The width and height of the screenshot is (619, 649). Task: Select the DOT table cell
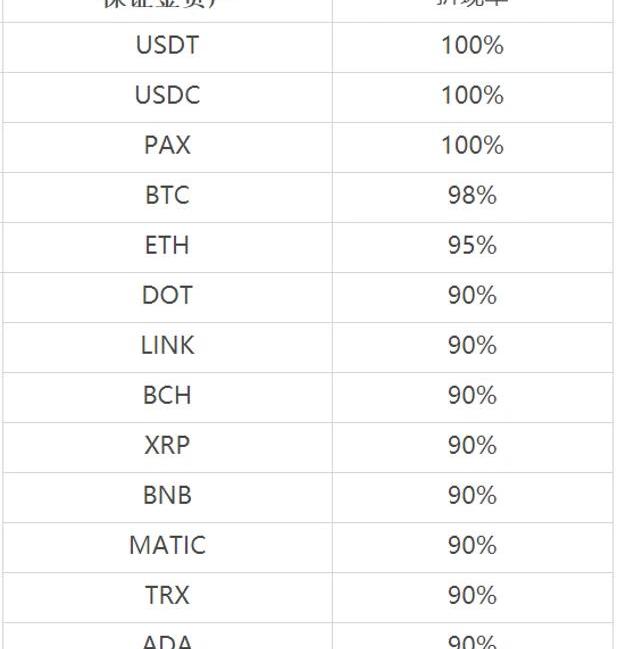click(x=167, y=296)
